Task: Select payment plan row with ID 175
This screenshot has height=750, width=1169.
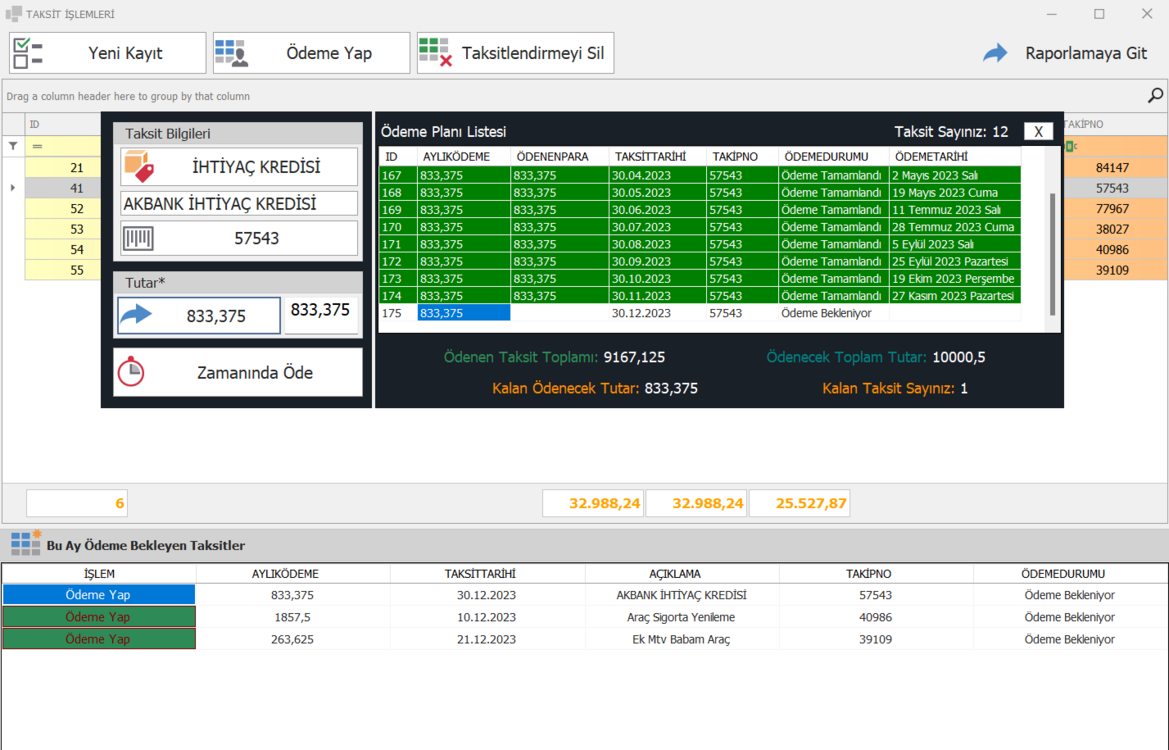Action: click(699, 313)
